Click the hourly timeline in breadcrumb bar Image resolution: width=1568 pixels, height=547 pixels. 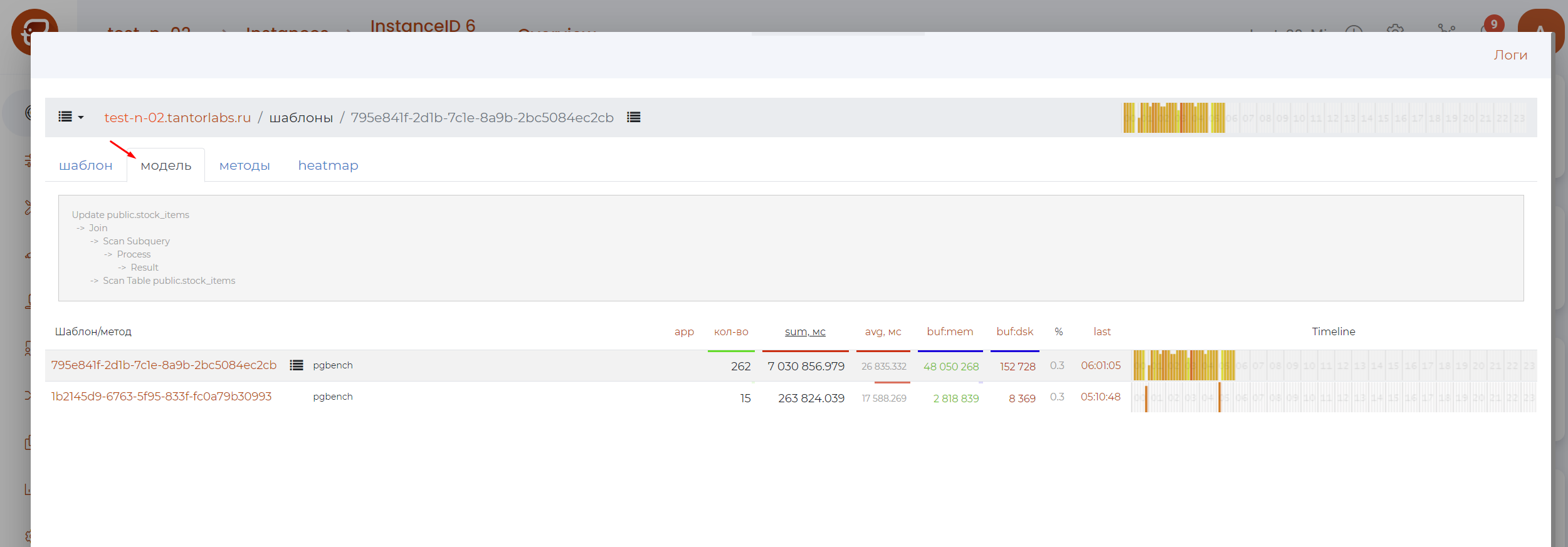point(1324,118)
